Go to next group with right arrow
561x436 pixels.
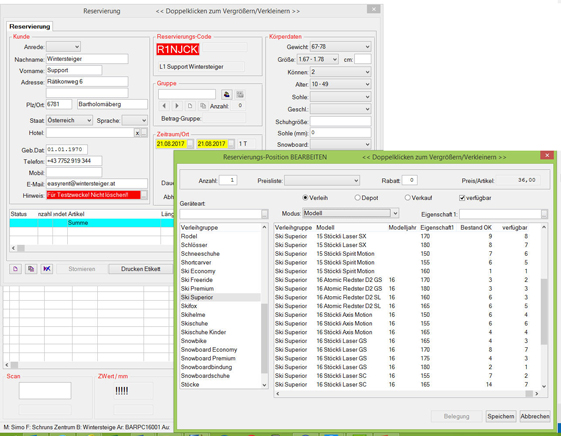[x=177, y=106]
